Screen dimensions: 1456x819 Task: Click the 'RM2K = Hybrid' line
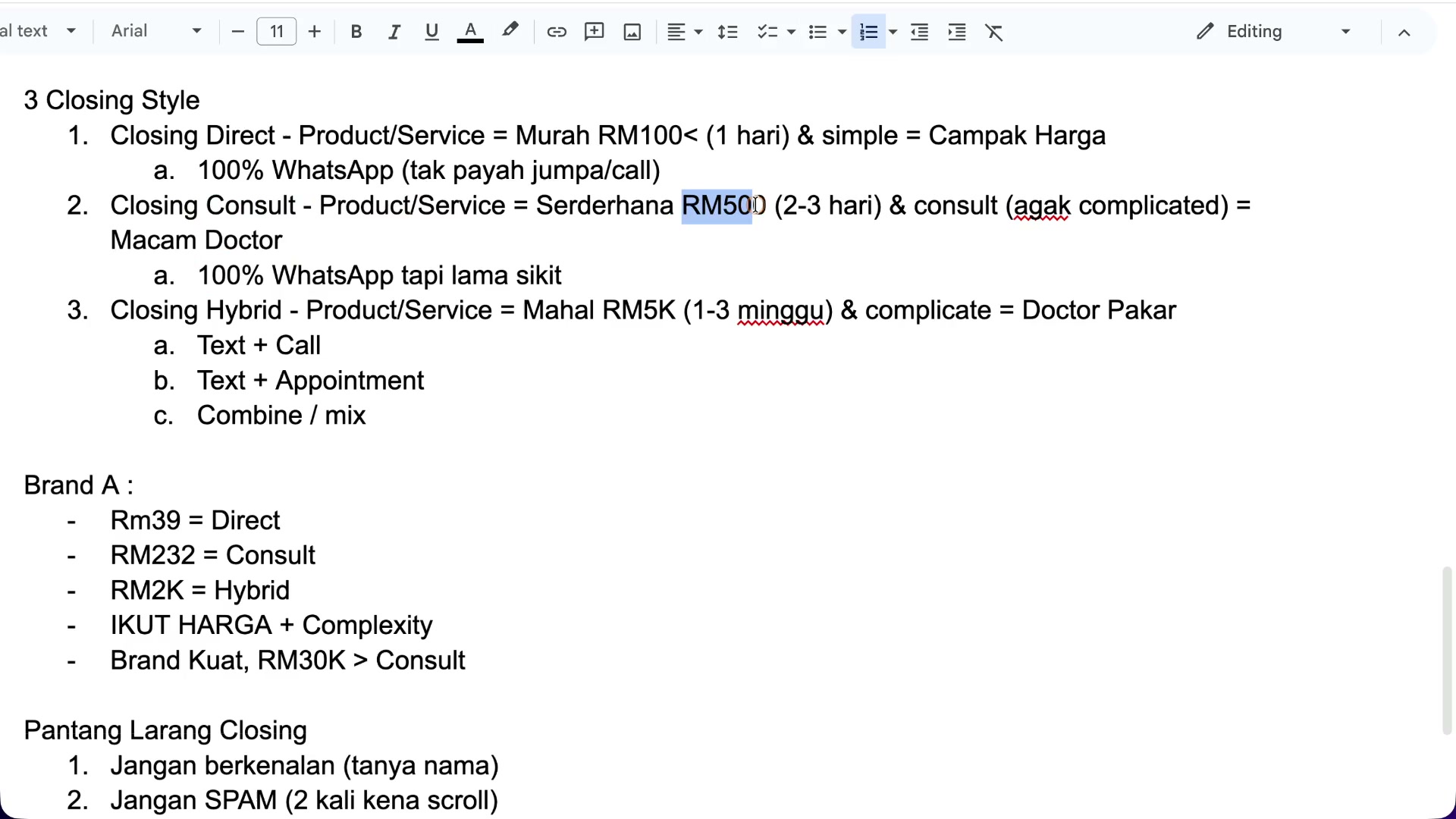tap(200, 590)
